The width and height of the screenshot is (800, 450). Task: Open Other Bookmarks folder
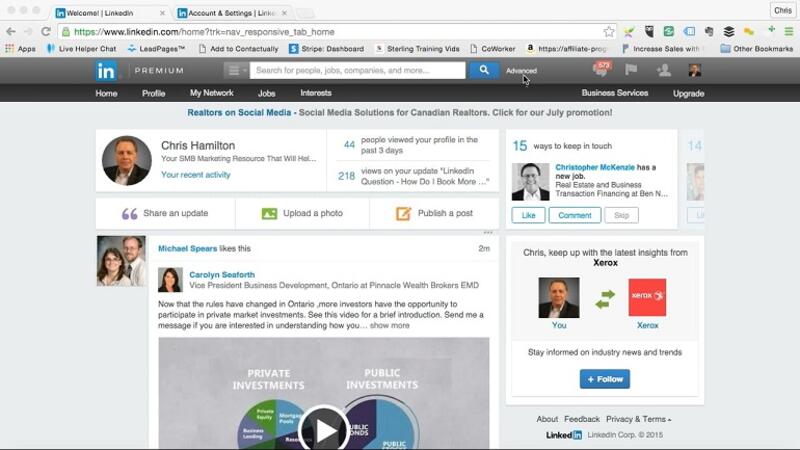[x=757, y=48]
